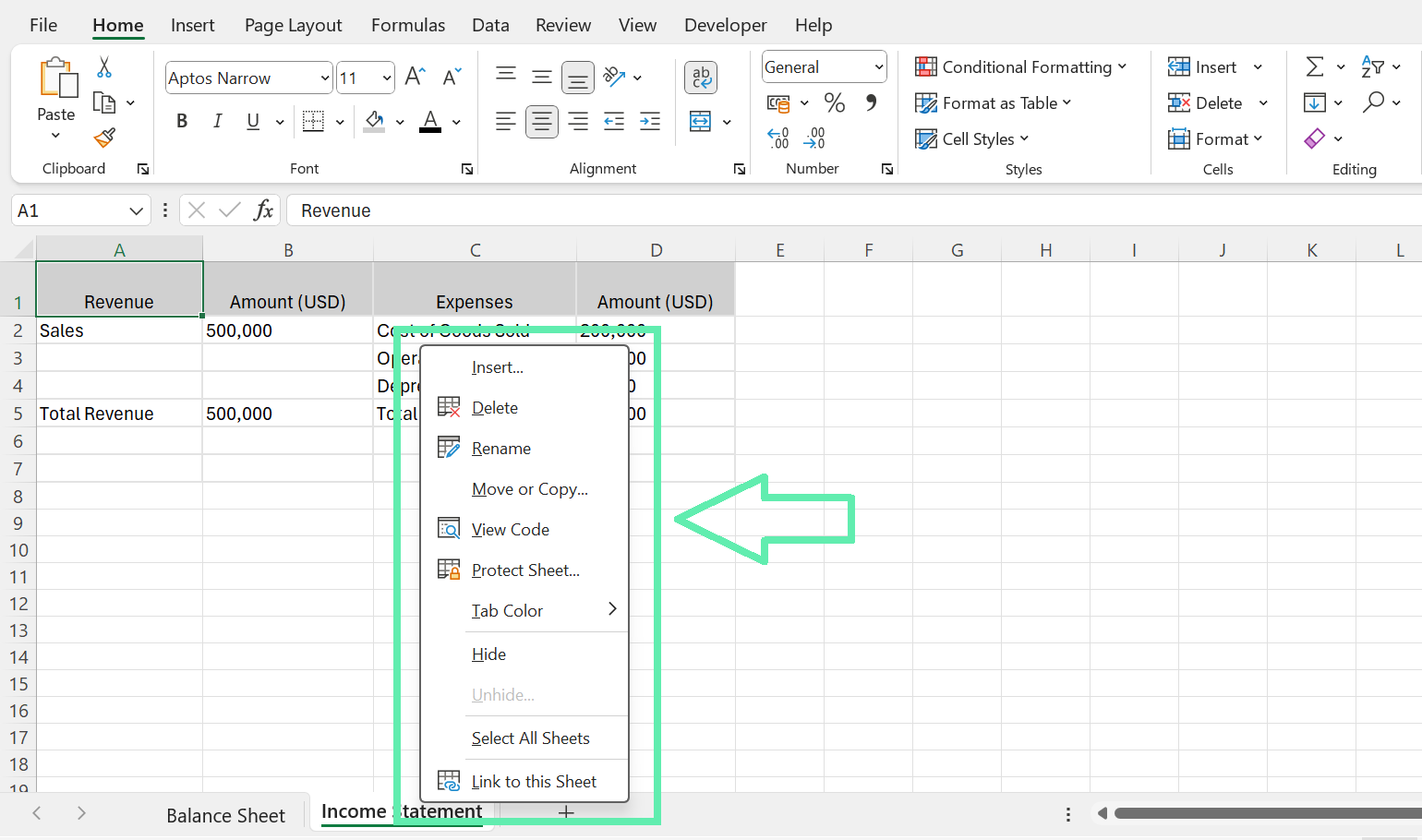Click the Comma Style icon
The width and height of the screenshot is (1422, 840).
(x=871, y=102)
